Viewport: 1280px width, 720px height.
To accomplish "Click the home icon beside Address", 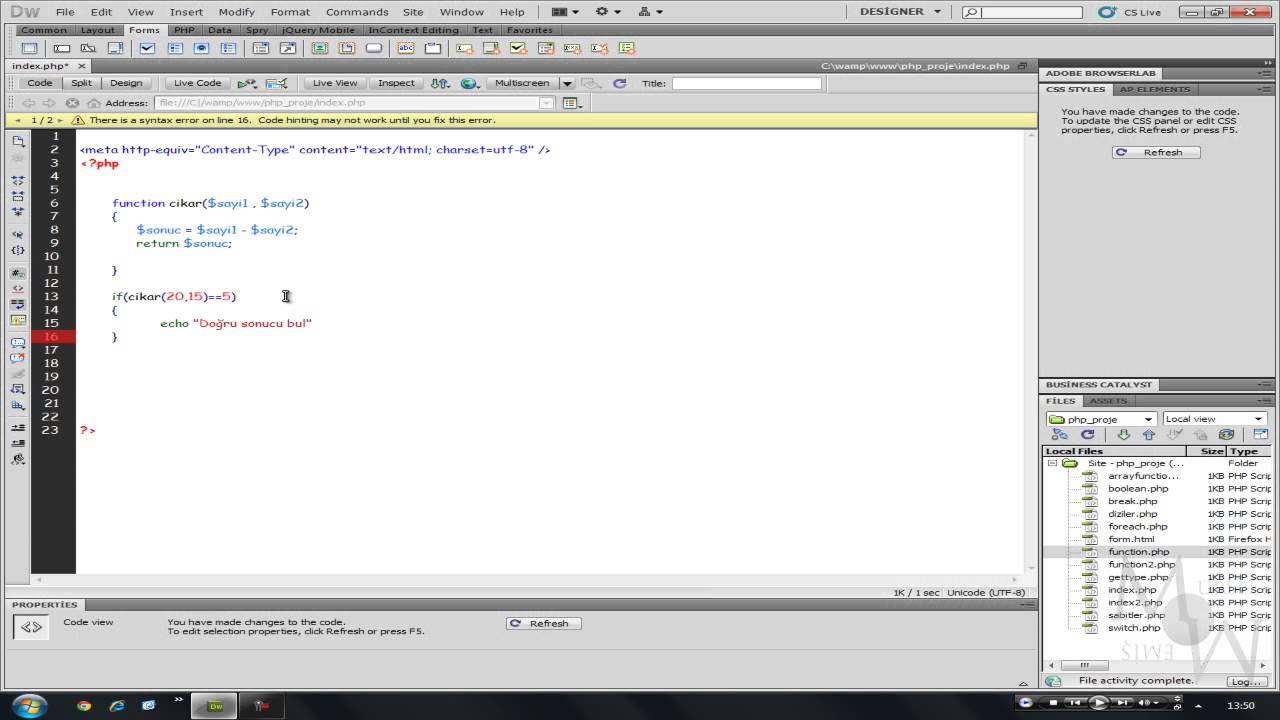I will coord(94,103).
